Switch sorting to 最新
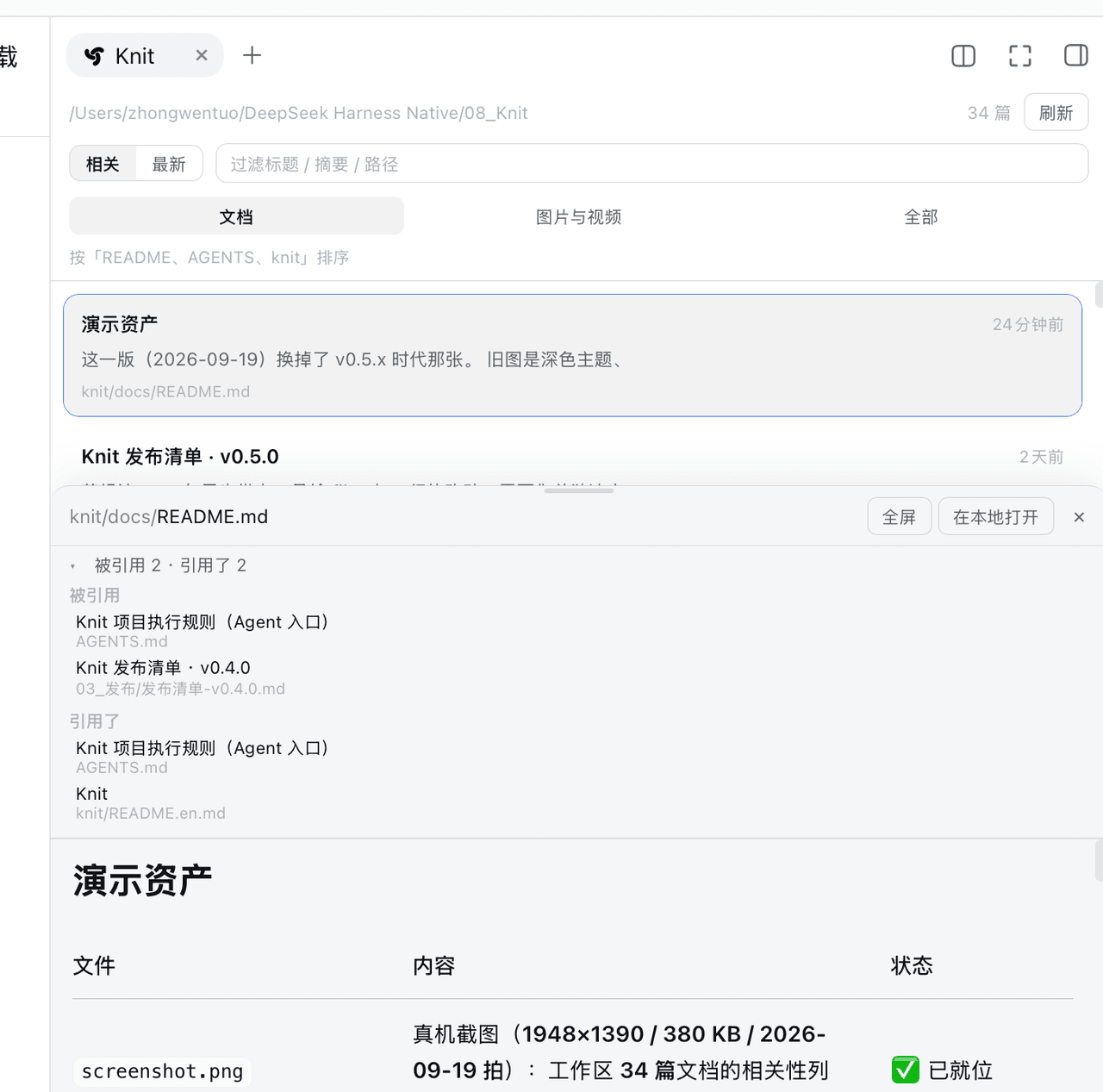 click(x=169, y=164)
